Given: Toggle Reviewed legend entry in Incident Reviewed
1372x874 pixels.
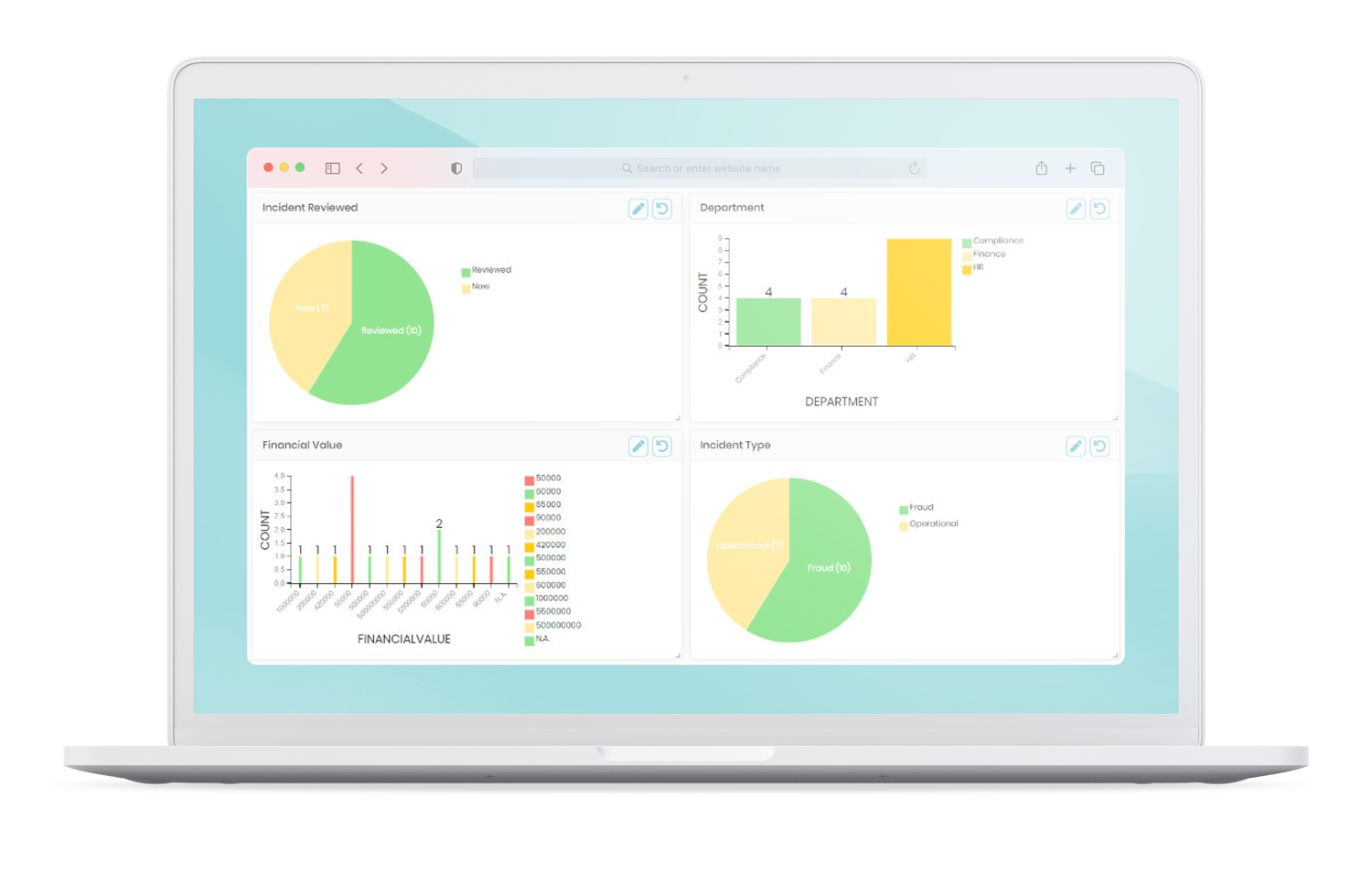Looking at the screenshot, I should tap(487, 270).
